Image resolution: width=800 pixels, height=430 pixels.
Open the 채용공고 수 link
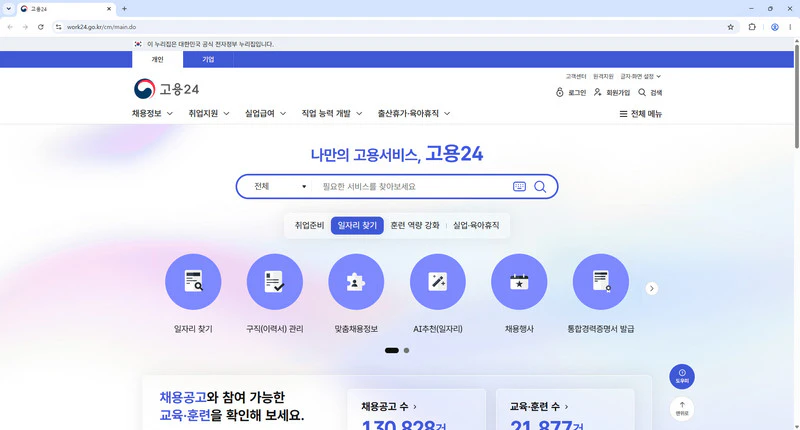389,407
